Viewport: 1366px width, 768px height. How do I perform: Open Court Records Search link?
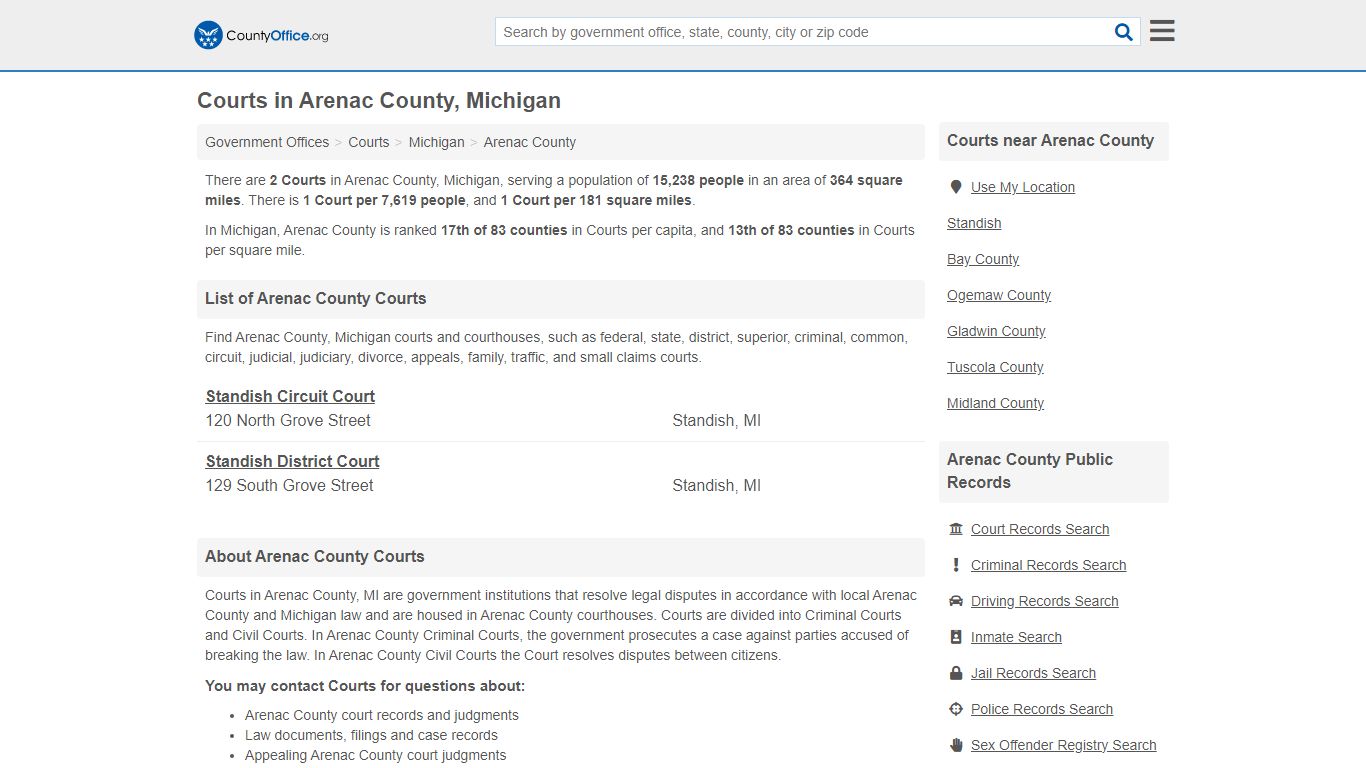1040,529
